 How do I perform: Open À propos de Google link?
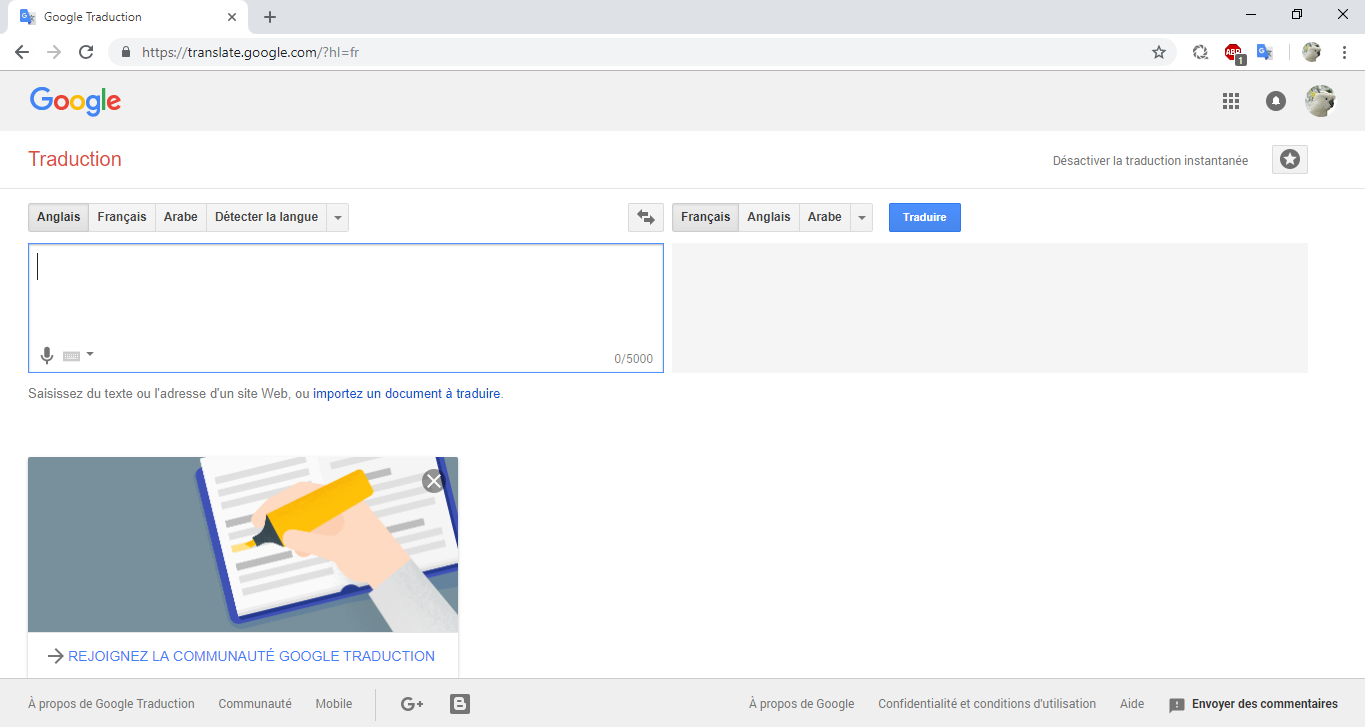(802, 704)
